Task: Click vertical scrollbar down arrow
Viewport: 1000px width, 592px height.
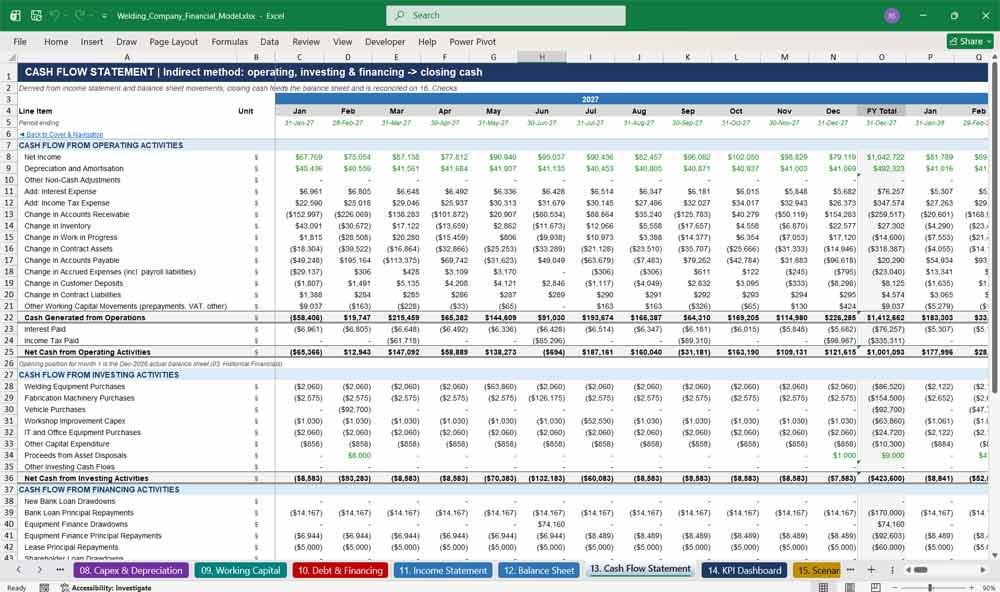Action: point(995,556)
